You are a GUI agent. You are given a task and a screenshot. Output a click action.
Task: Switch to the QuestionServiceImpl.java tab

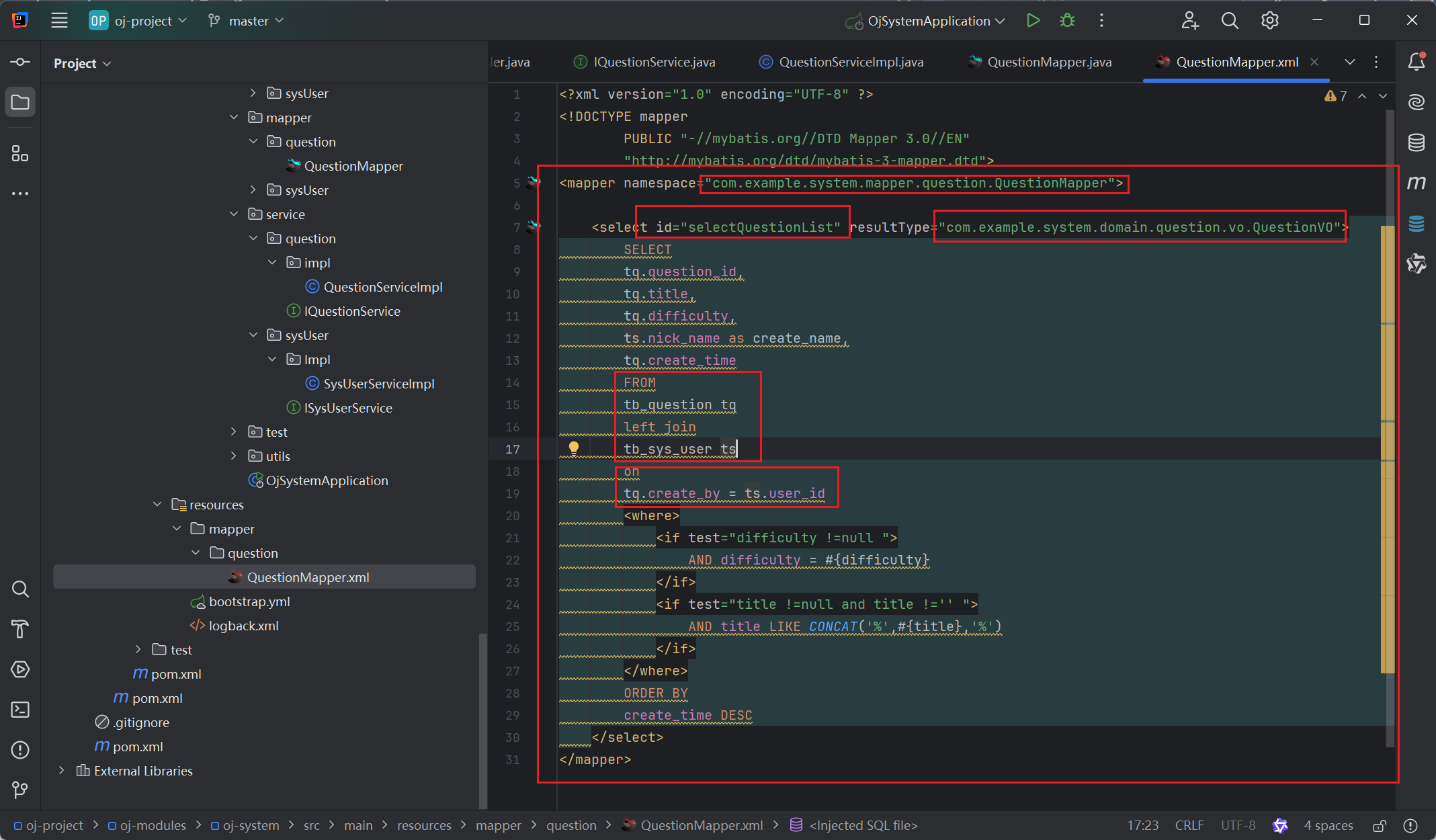point(841,62)
